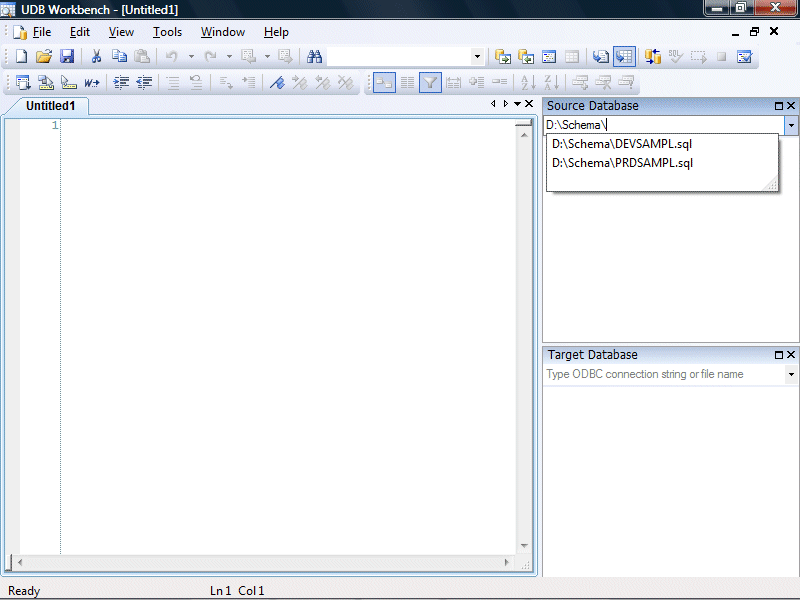Viewport: 800px width, 600px height.
Task: Restore the inner document window button
Action: pos(754,32)
